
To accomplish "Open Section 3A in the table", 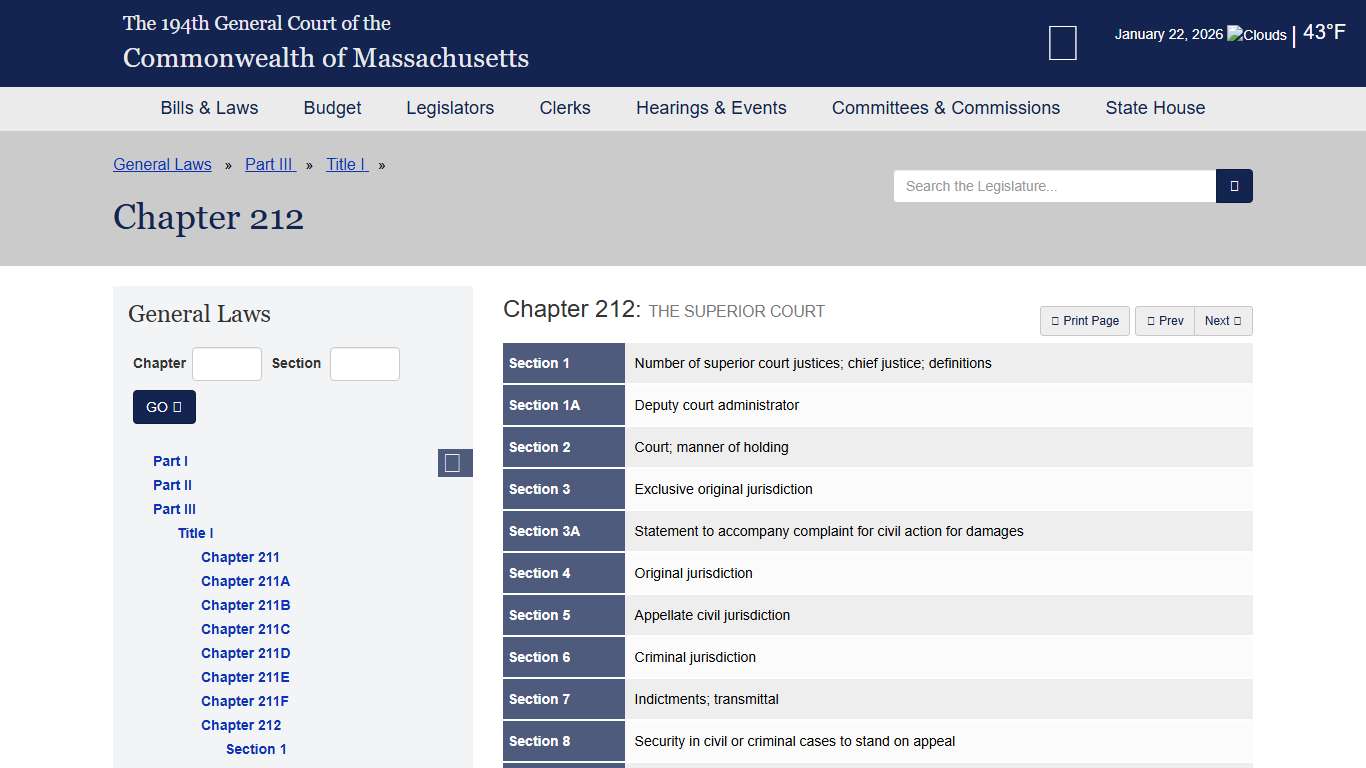I will [x=544, y=531].
